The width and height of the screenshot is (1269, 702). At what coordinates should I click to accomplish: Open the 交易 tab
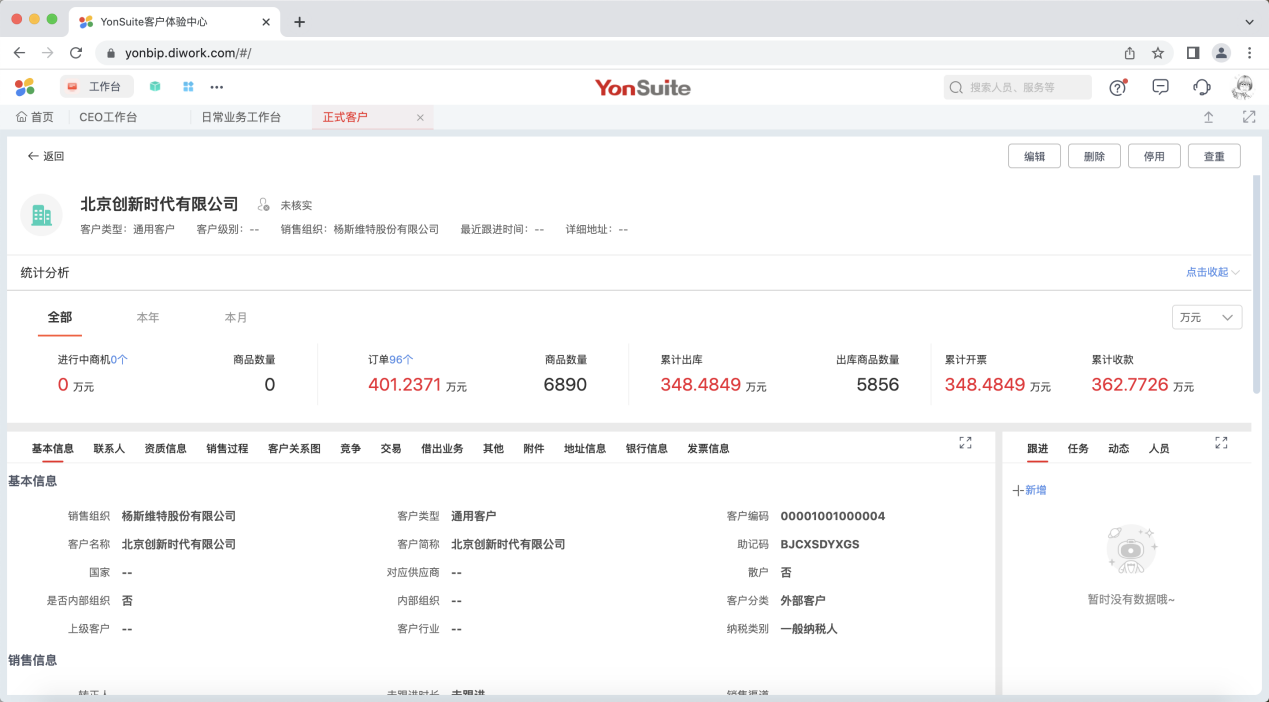(391, 449)
